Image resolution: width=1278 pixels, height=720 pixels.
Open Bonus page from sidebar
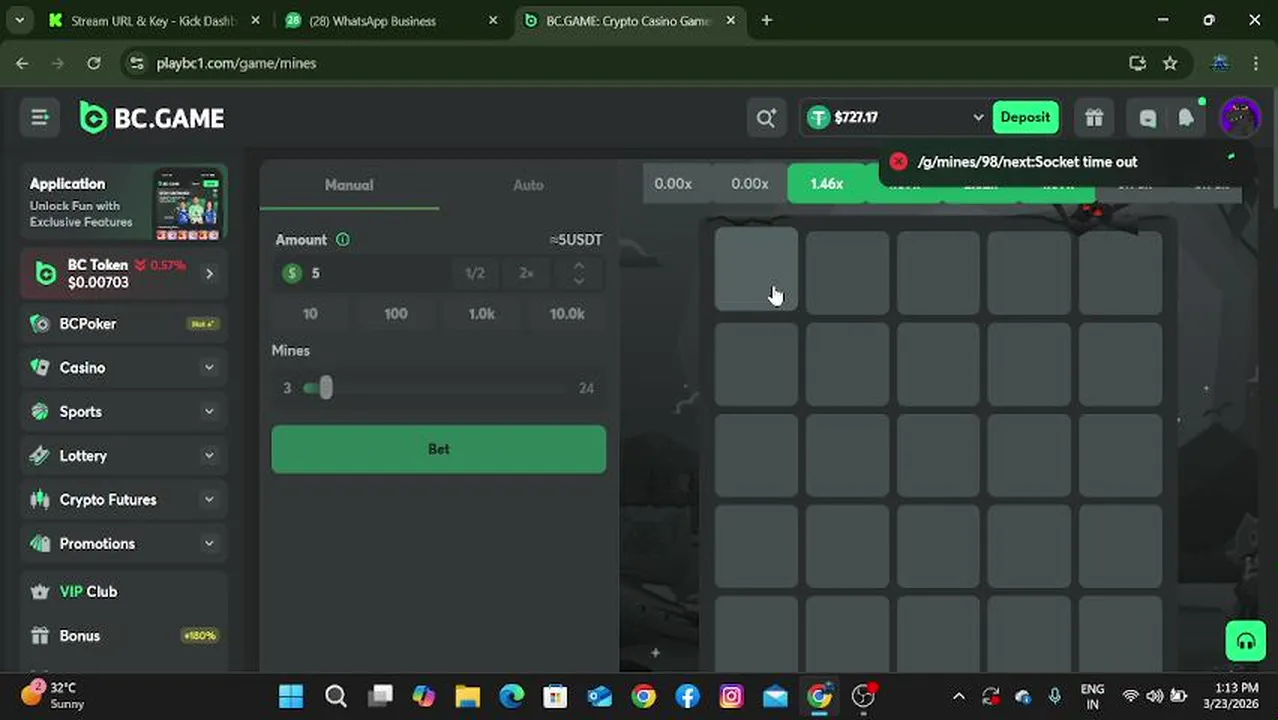[x=124, y=636]
